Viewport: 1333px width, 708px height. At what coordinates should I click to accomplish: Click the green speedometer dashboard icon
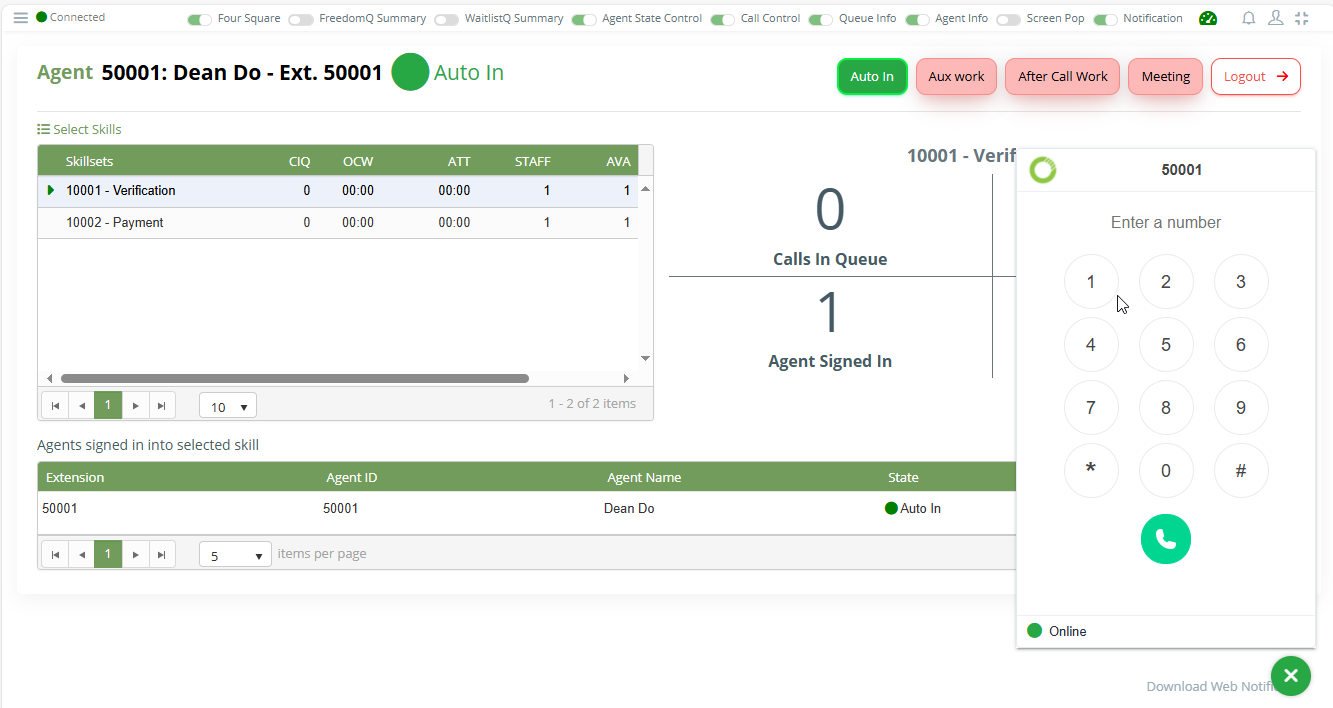[1208, 18]
